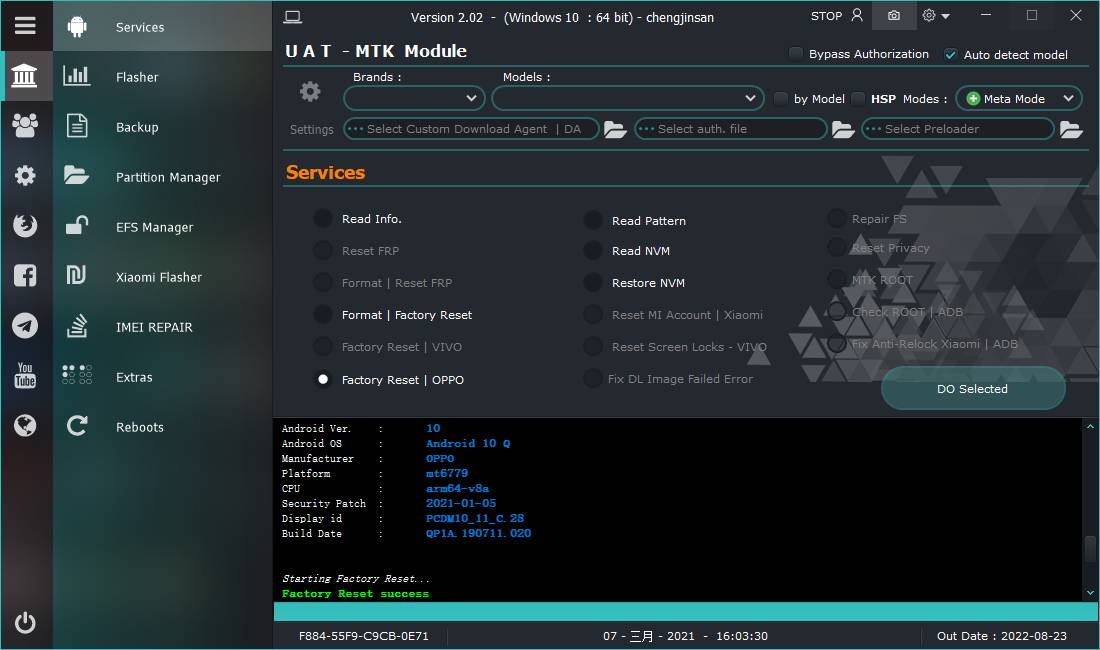Image resolution: width=1100 pixels, height=650 pixels.
Task: Select the Read NVM radio button
Action: pos(593,251)
